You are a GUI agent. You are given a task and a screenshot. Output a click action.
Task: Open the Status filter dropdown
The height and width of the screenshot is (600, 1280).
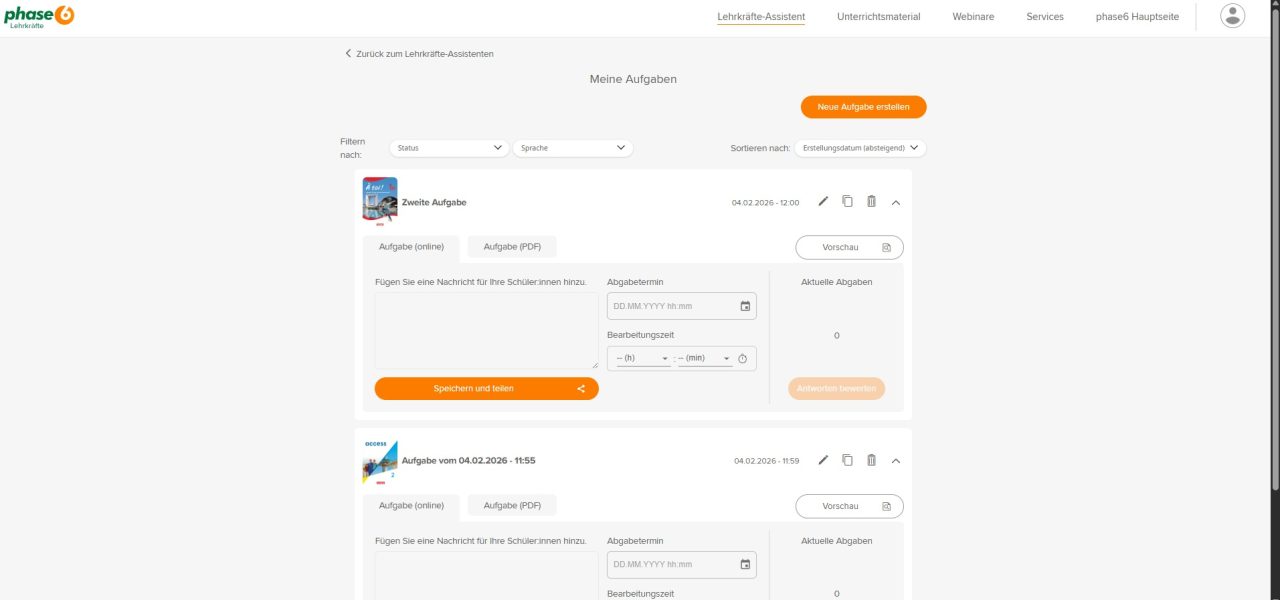pyautogui.click(x=449, y=148)
